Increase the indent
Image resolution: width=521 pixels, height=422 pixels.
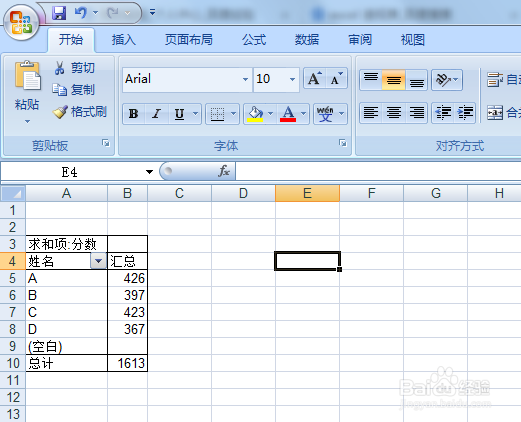(465, 113)
